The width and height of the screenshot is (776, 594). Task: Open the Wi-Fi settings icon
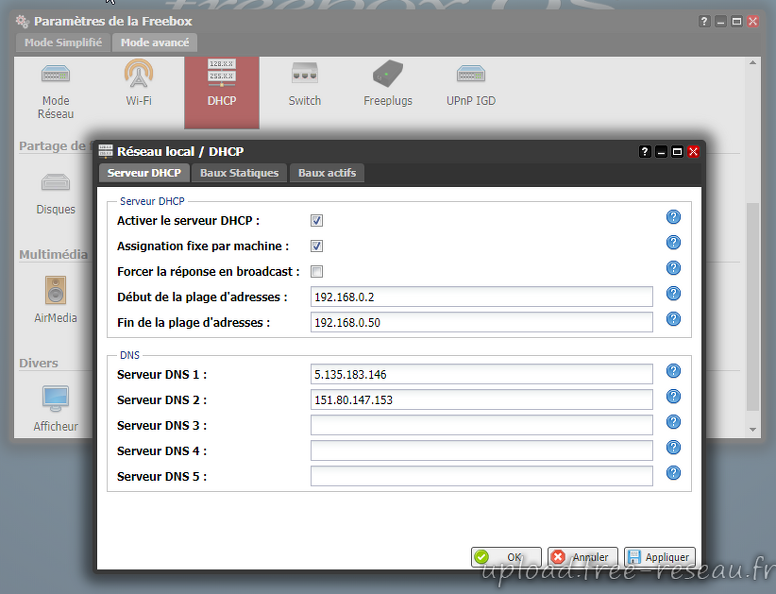[x=139, y=84]
